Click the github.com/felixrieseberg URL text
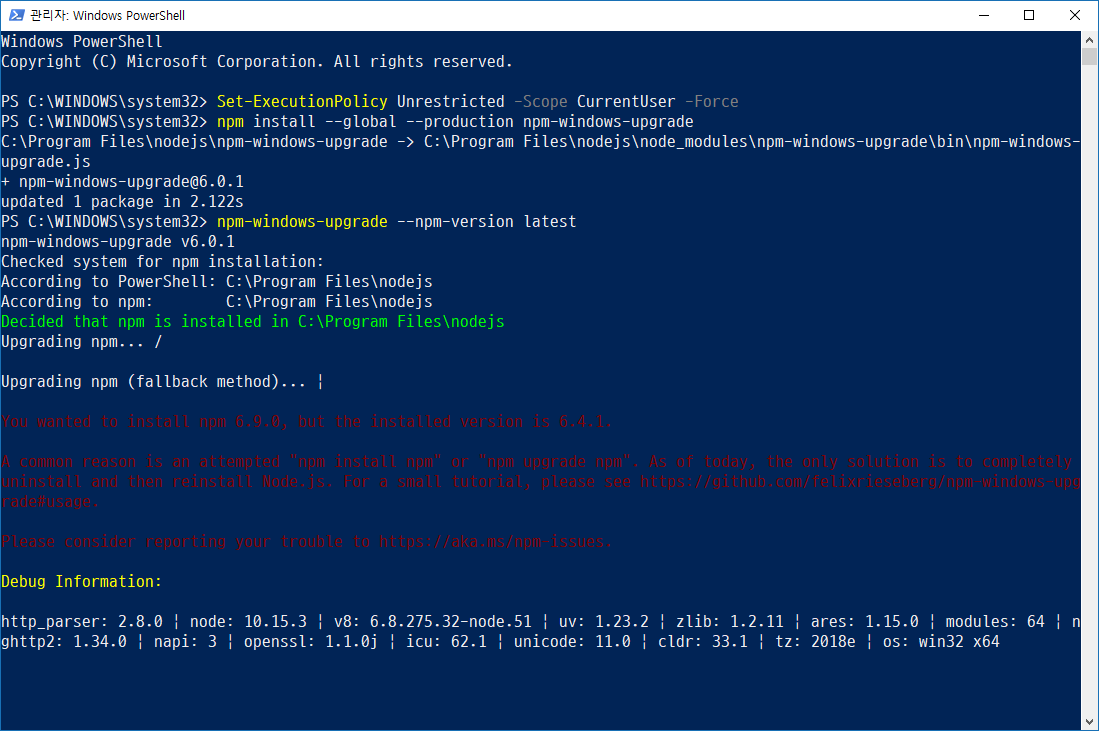Screen dimensions: 1099x731 pyautogui.click(x=860, y=481)
